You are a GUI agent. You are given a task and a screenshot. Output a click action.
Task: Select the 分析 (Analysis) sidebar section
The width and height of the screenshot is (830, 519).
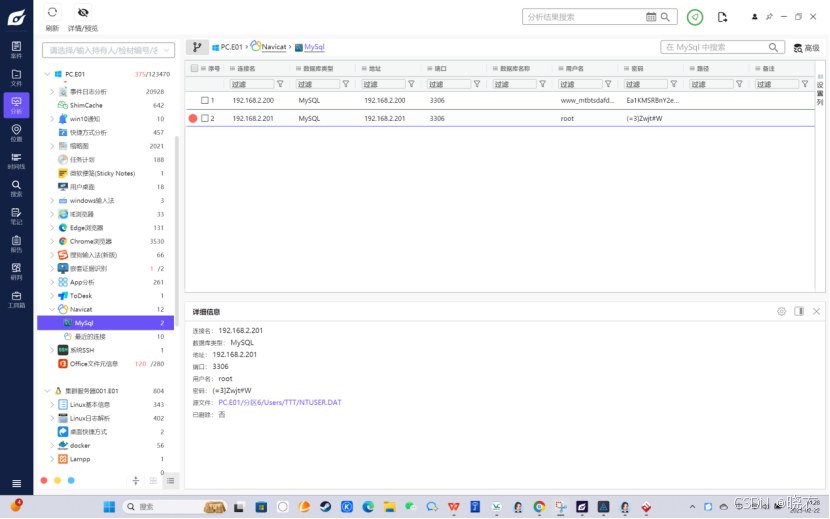[16, 105]
